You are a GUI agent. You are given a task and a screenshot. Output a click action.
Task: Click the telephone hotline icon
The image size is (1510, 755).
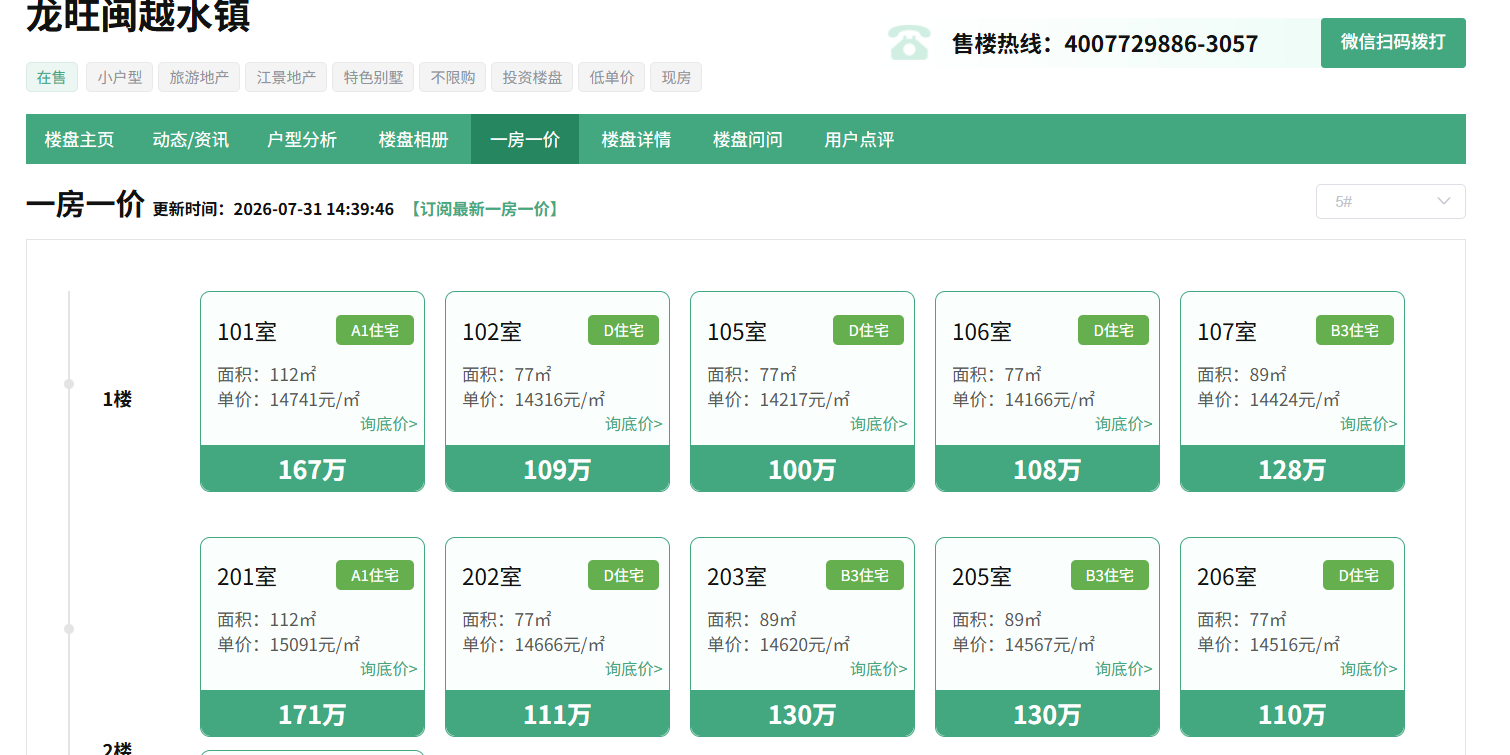pos(908,43)
